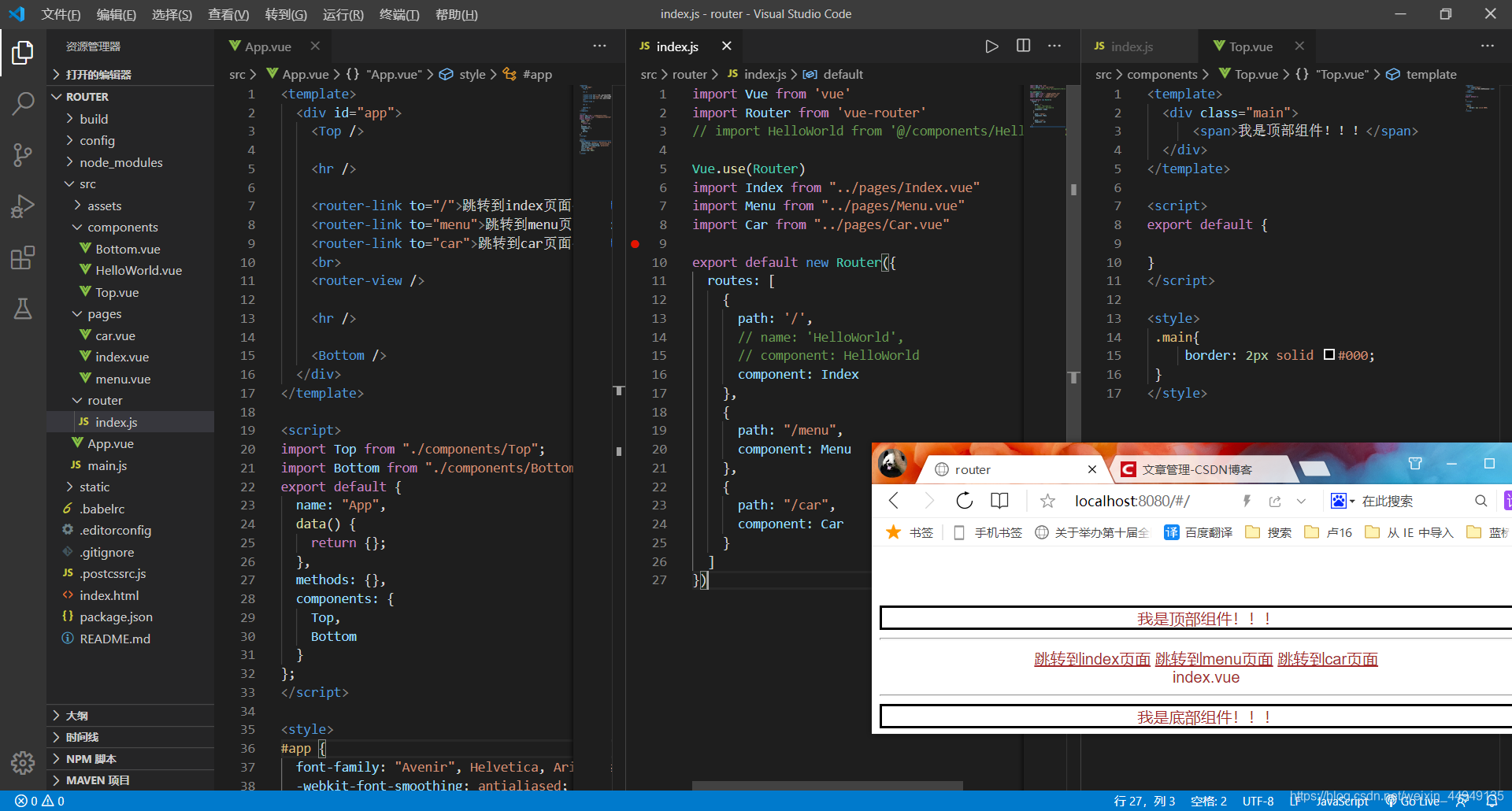Open reading mode book icon in browser
The height and width of the screenshot is (811, 1512).
[x=999, y=500]
